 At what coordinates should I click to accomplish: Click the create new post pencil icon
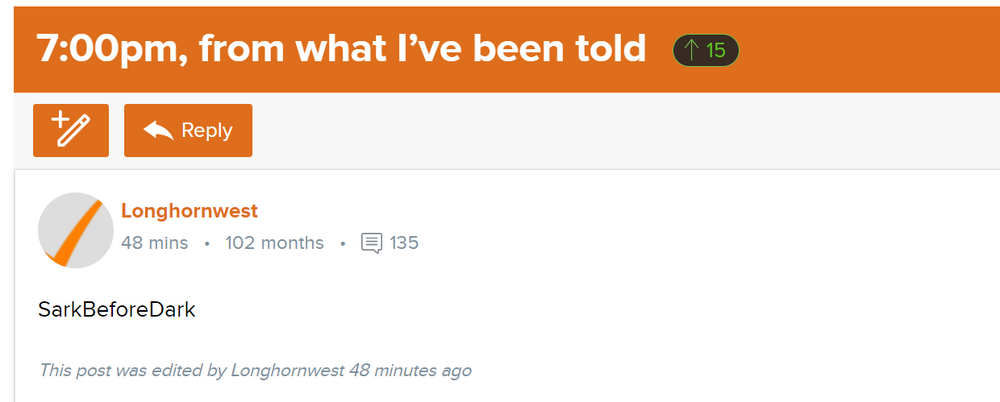(70, 130)
